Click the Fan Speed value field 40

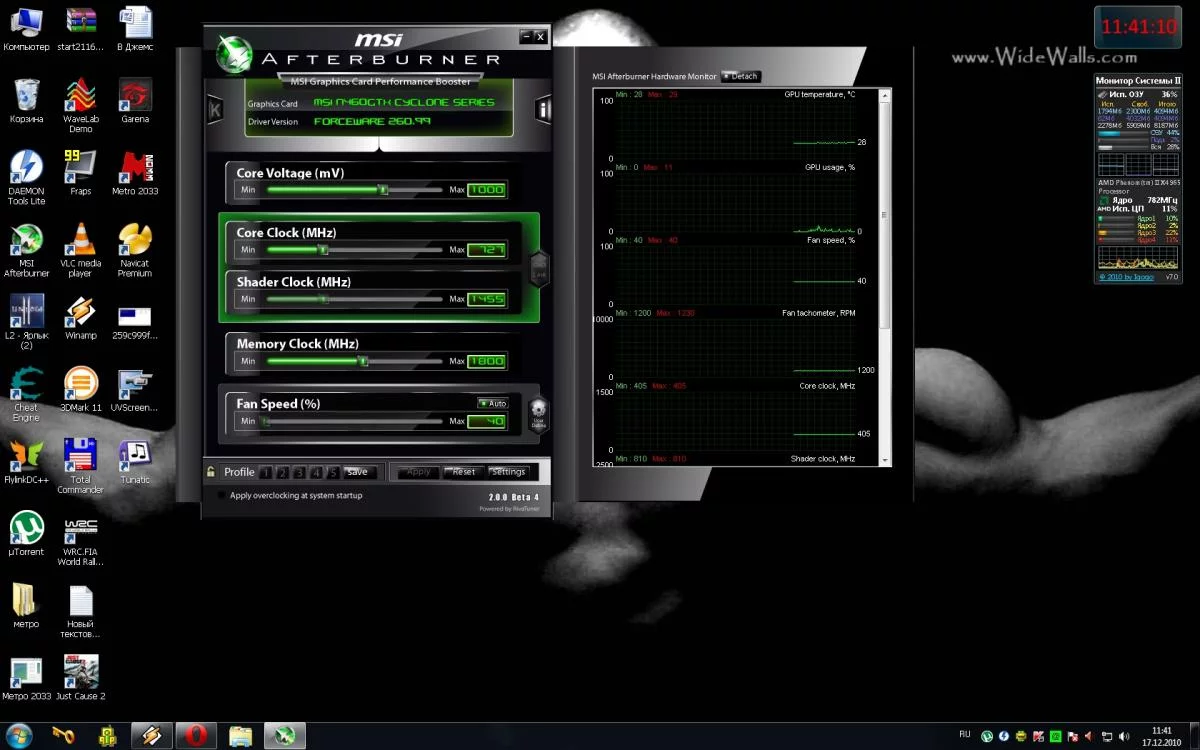tap(487, 422)
